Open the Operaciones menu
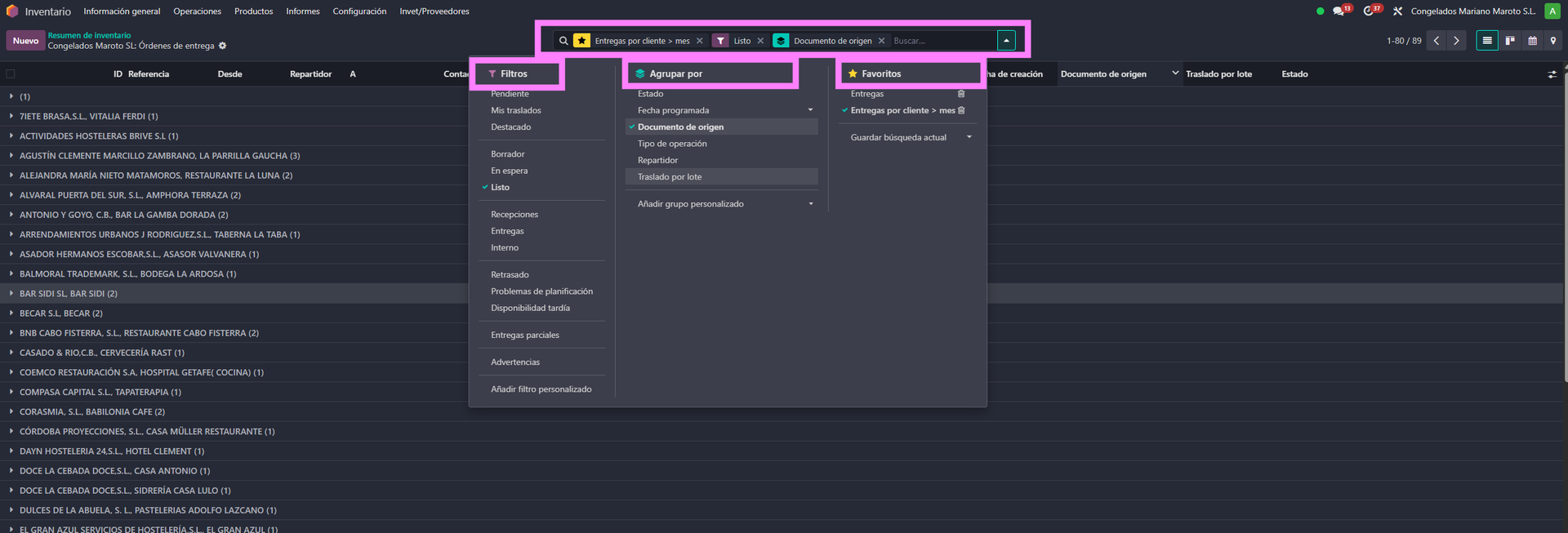The width and height of the screenshot is (1568, 533). pos(197,11)
